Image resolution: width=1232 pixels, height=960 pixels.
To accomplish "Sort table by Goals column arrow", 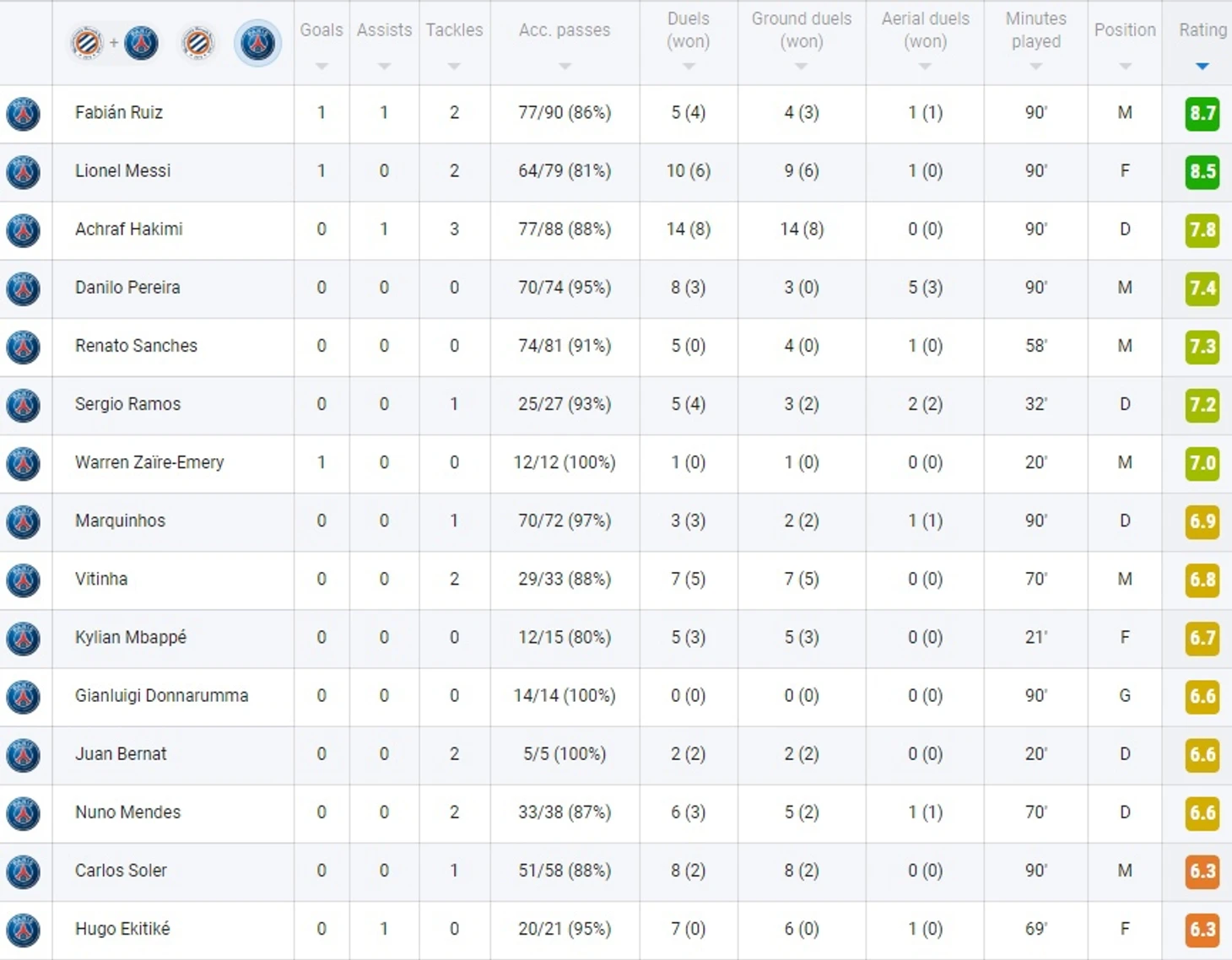I will point(322,66).
